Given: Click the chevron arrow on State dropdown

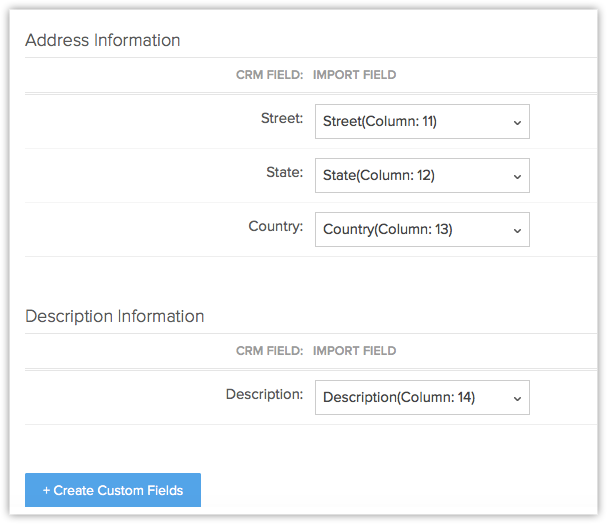Looking at the screenshot, I should pos(517,176).
